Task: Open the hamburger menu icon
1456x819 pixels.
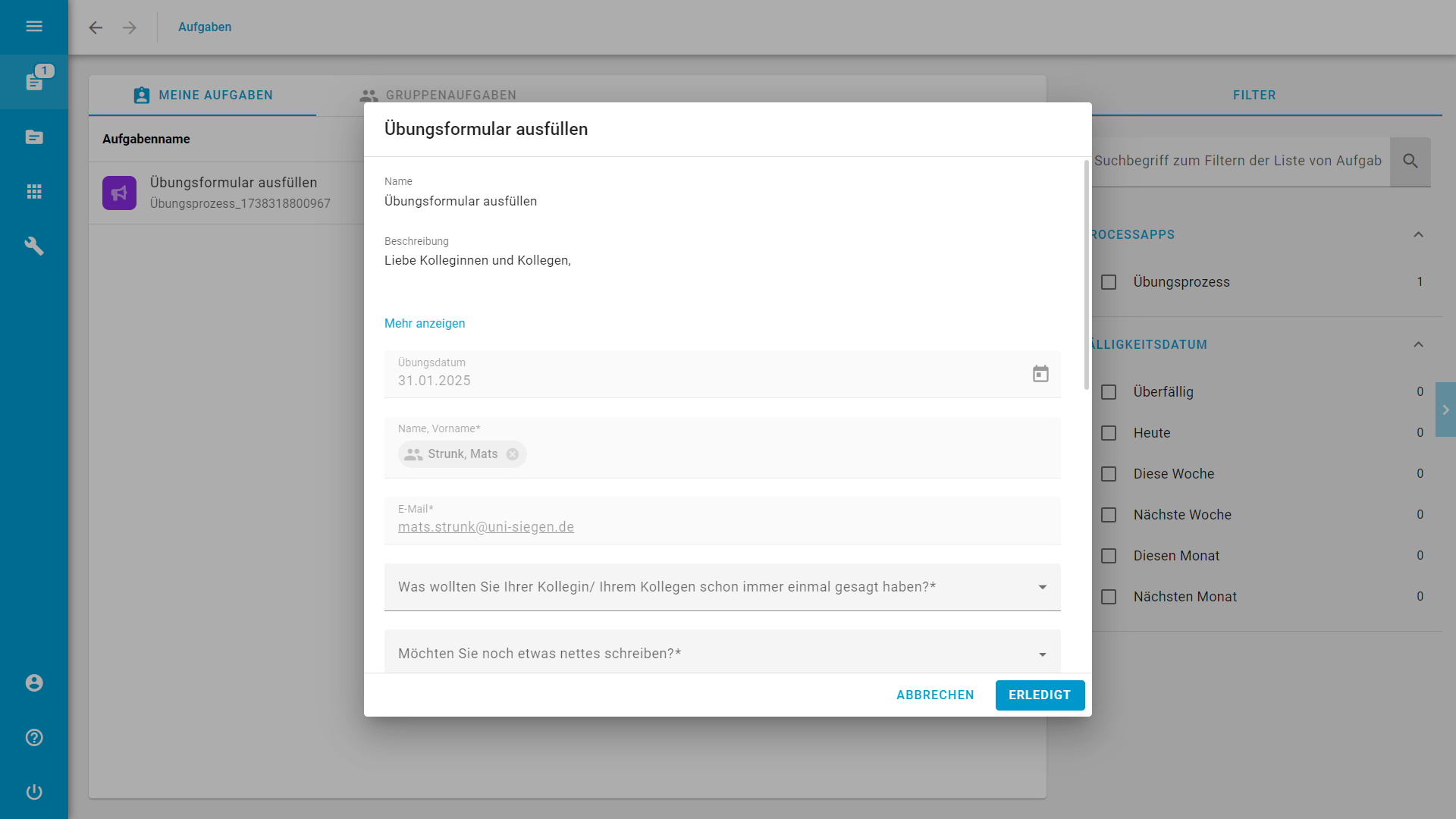Action: [34, 27]
